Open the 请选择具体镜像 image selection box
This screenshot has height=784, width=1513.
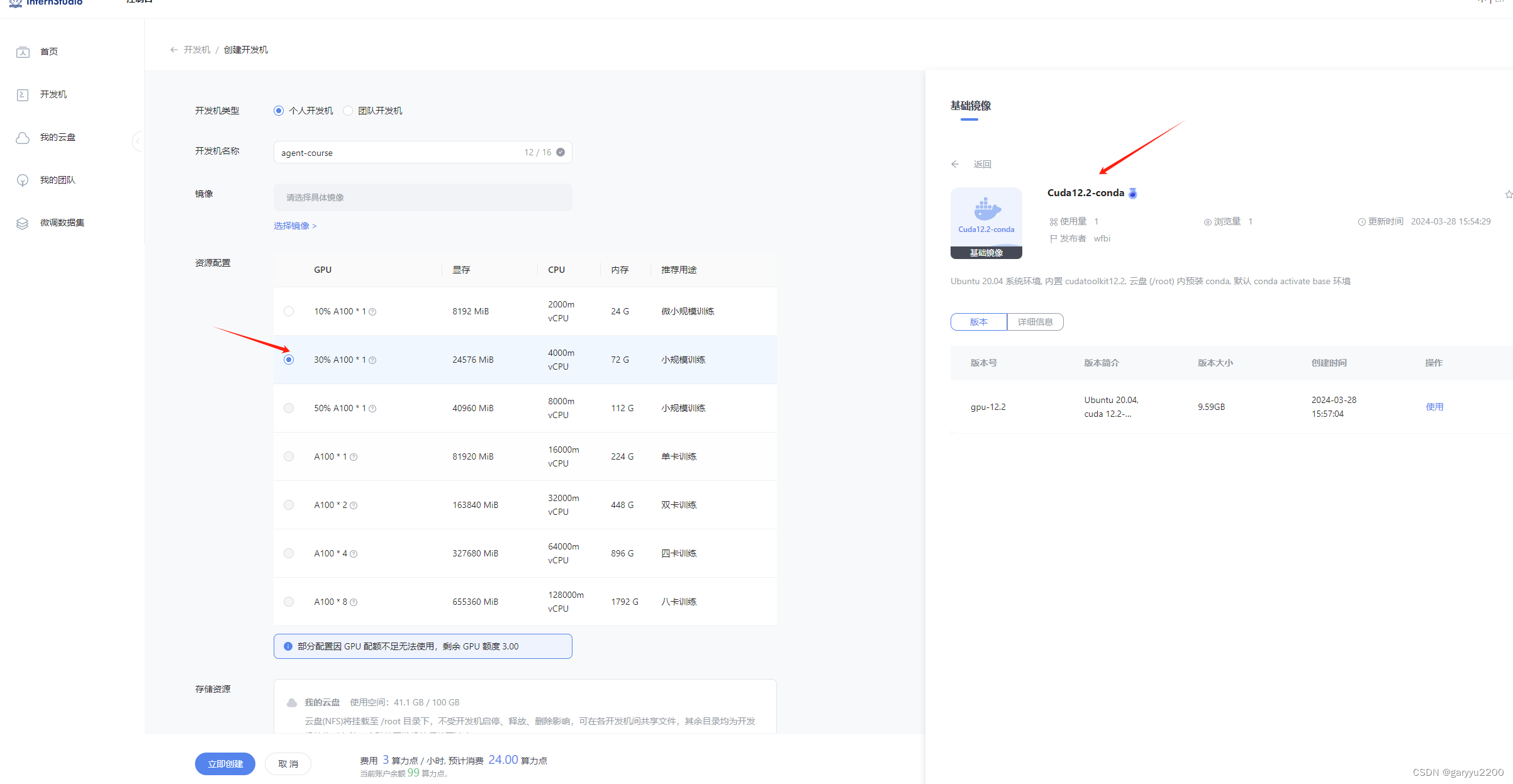click(422, 197)
